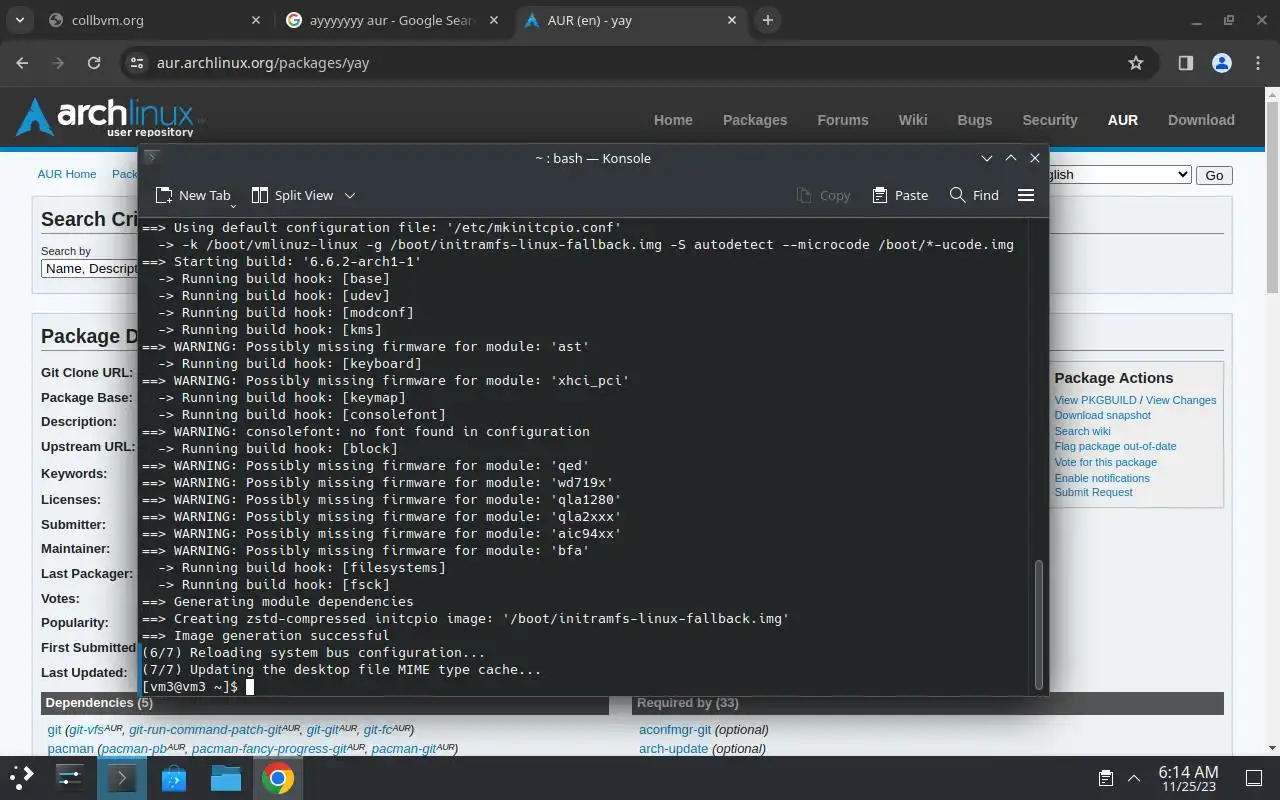Open the aconfmgr-git required-by link
This screenshot has width=1280, height=800.
[x=675, y=730]
